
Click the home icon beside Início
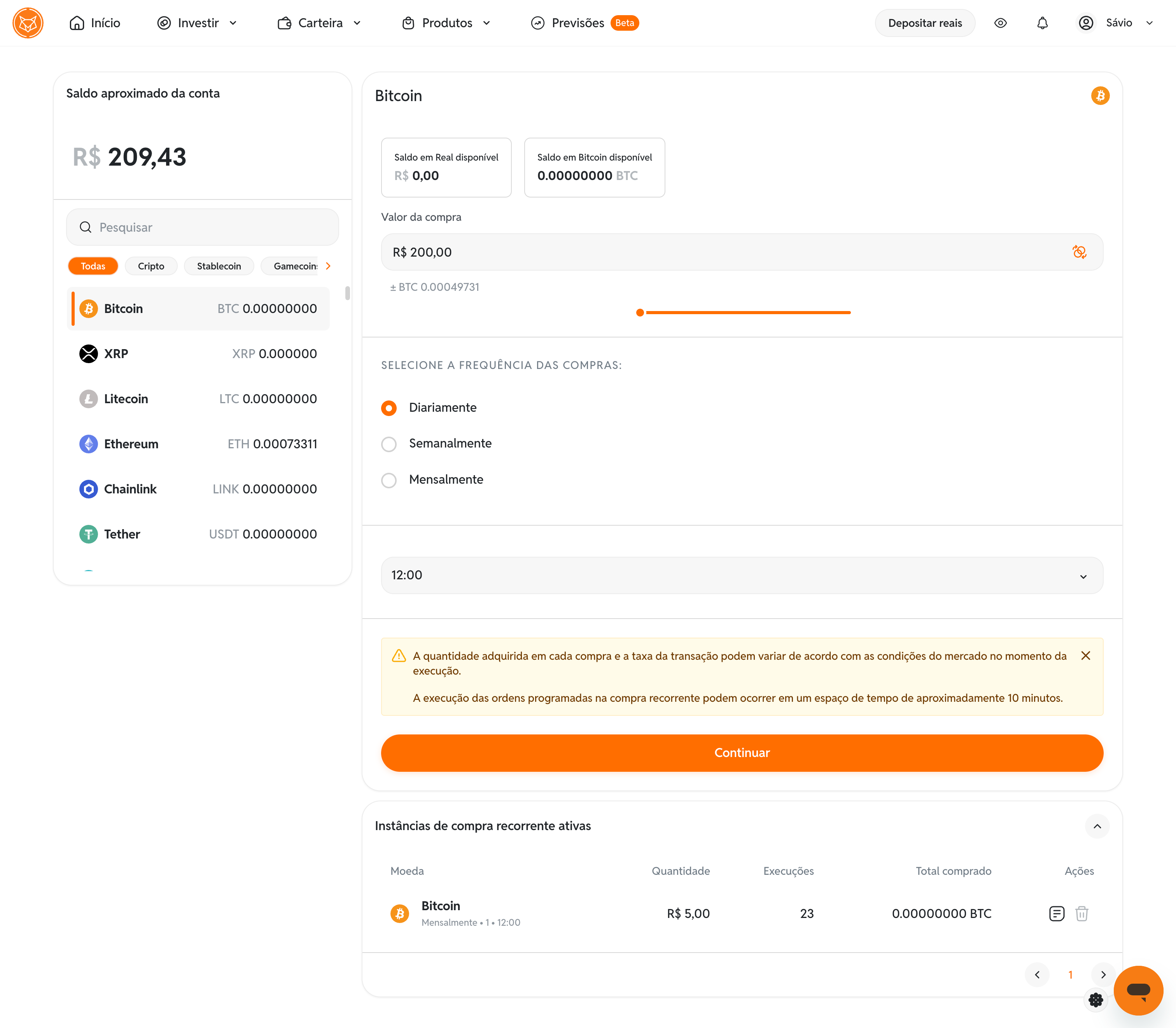pos(77,23)
